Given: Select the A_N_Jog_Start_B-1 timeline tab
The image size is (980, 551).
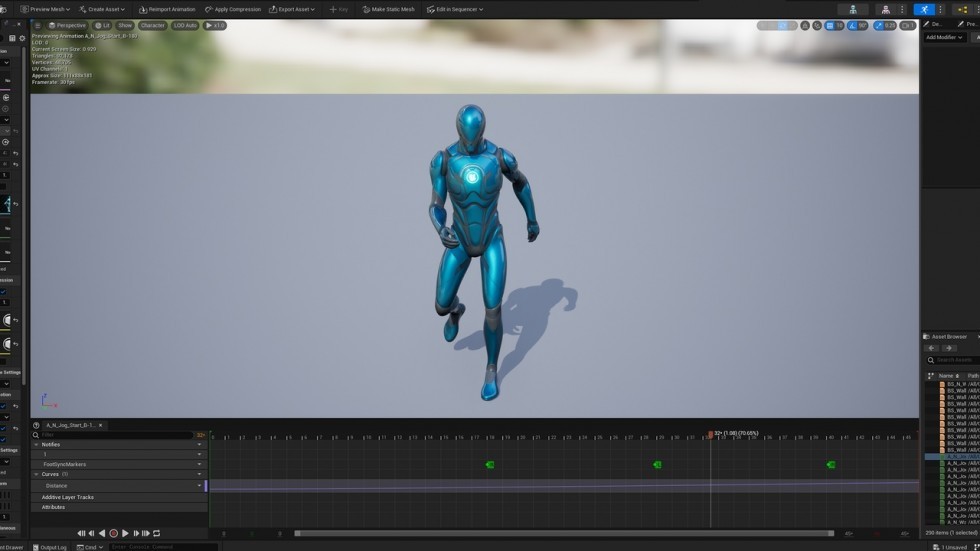Looking at the screenshot, I should [70, 425].
